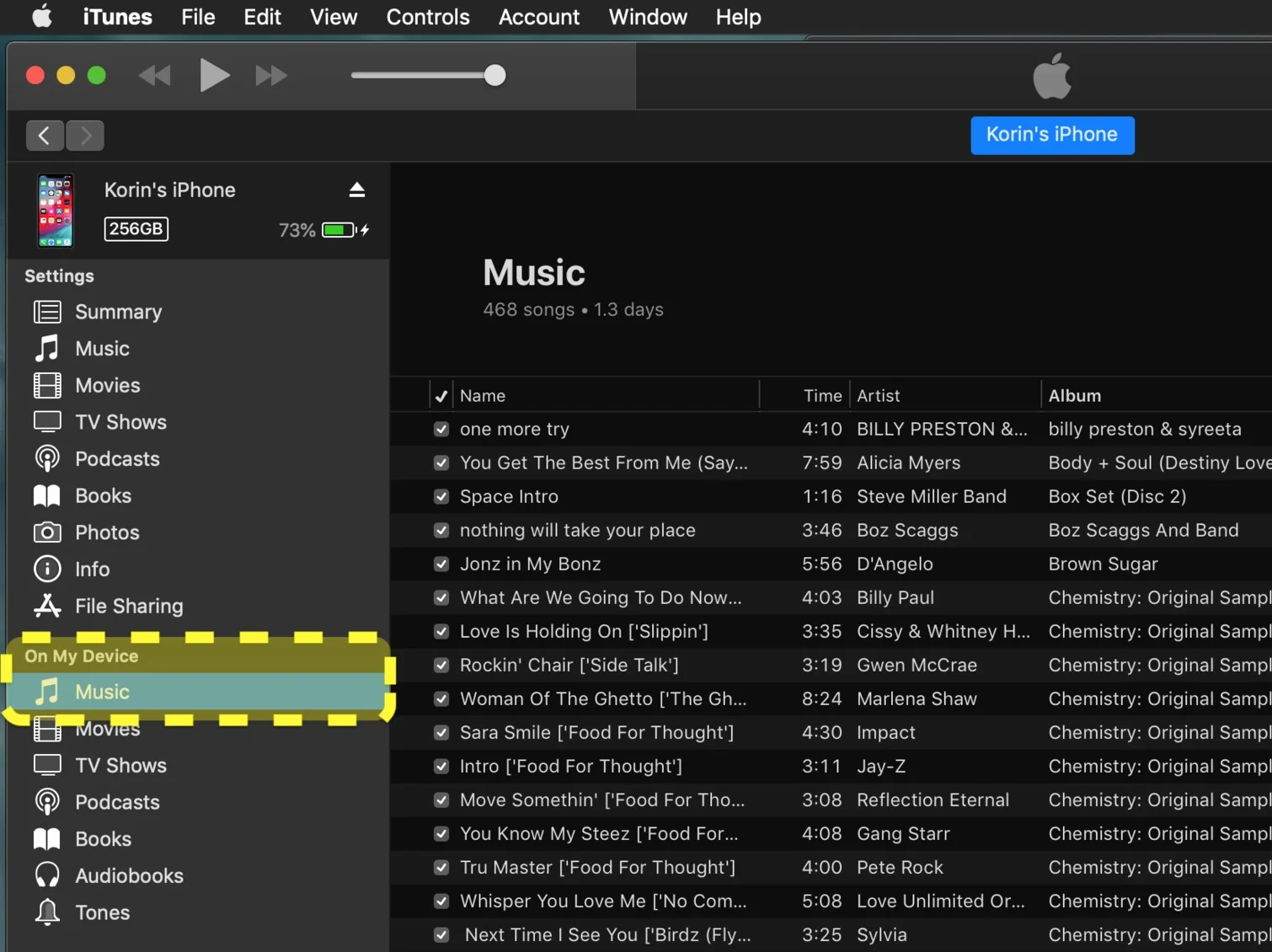Image resolution: width=1272 pixels, height=952 pixels.
Task: Select the song 'You Know My Steez'
Action: tap(599, 833)
